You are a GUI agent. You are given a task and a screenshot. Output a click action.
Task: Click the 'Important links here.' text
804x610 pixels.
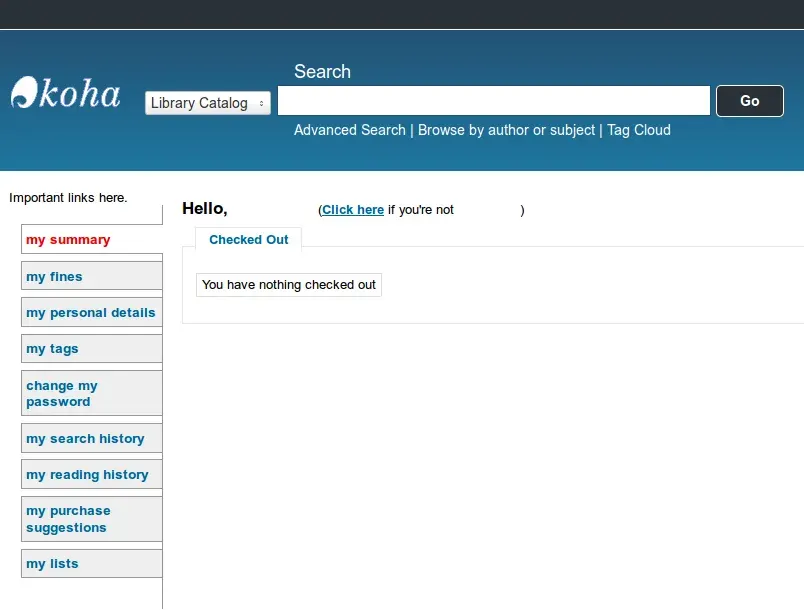[68, 198]
